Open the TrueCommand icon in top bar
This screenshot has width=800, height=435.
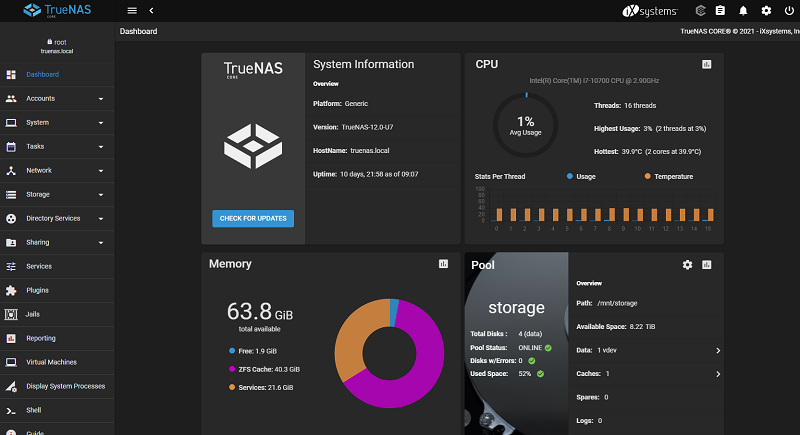click(701, 10)
